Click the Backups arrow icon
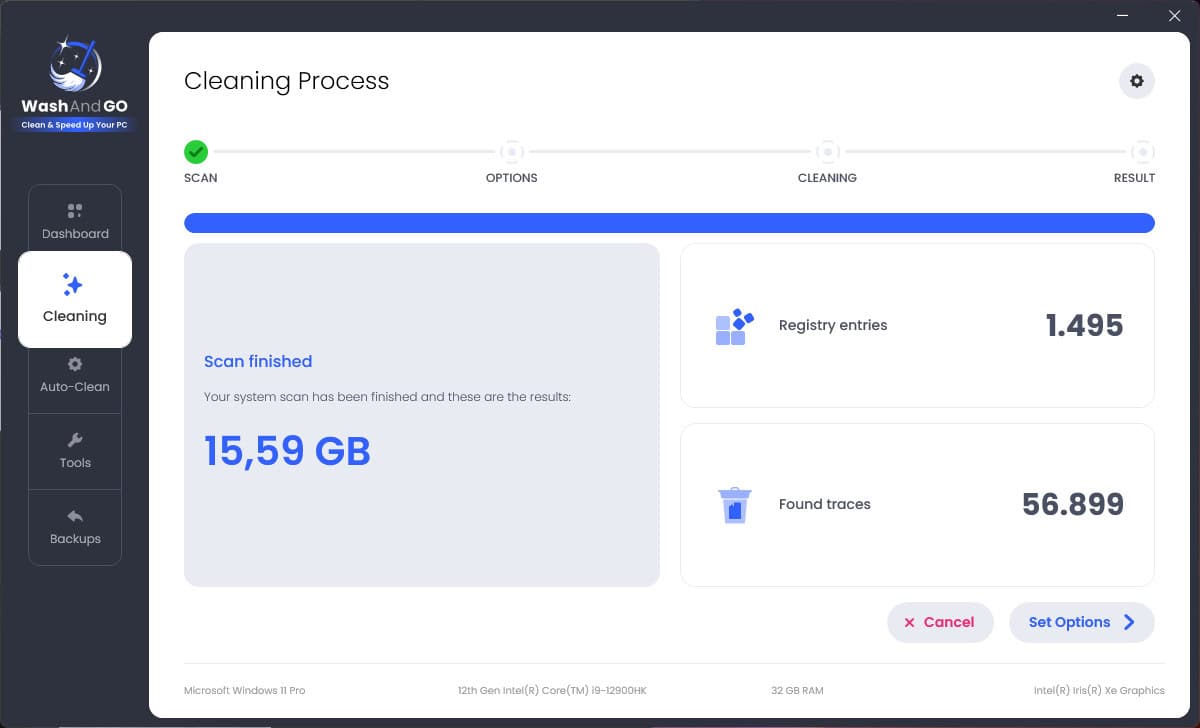Image resolution: width=1200 pixels, height=728 pixels. tap(75, 516)
